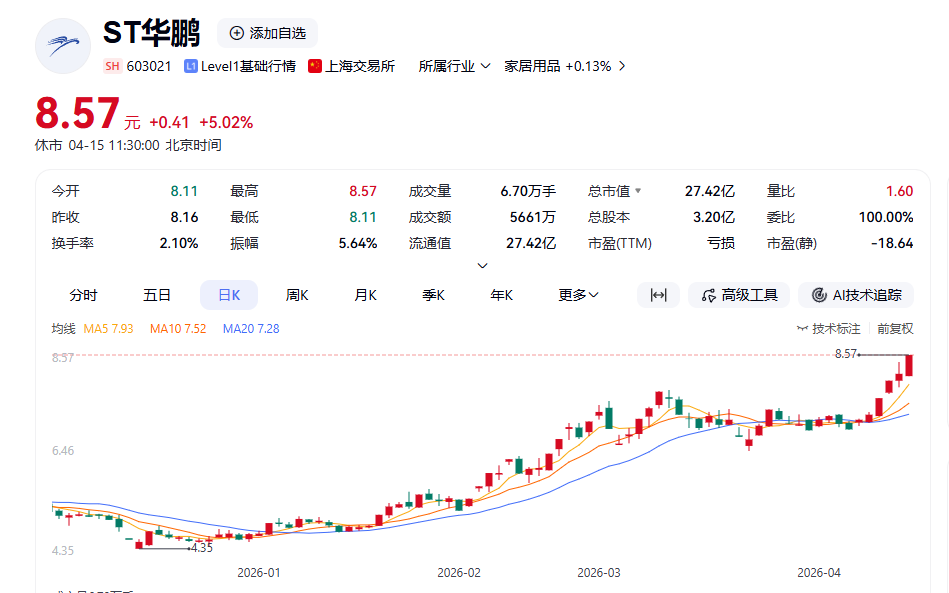
Task: Add stock via 添加自选 button
Action: pos(268,33)
